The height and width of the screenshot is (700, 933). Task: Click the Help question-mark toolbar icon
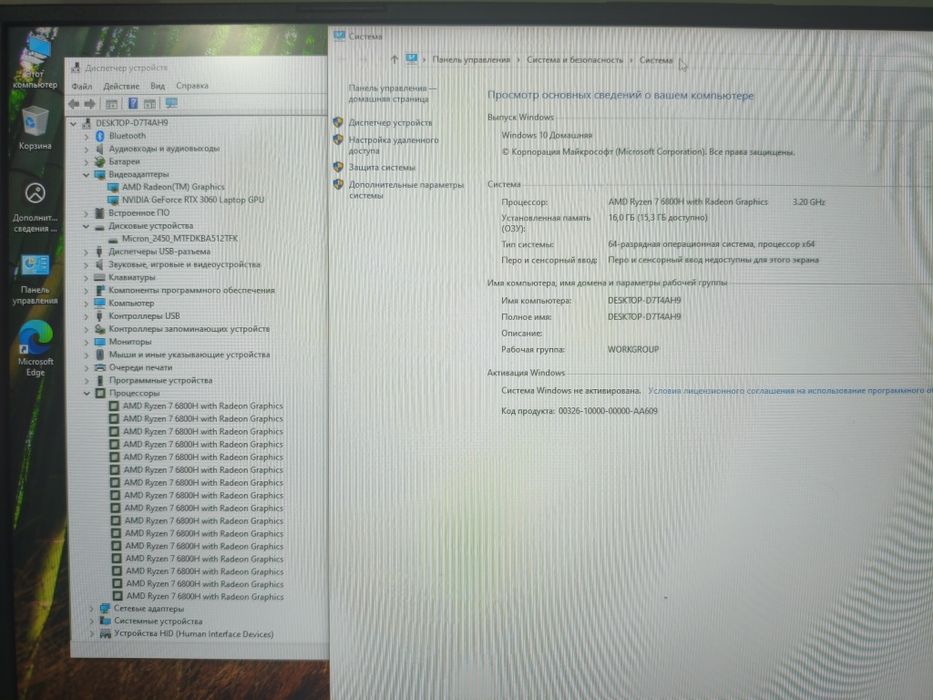[133, 104]
